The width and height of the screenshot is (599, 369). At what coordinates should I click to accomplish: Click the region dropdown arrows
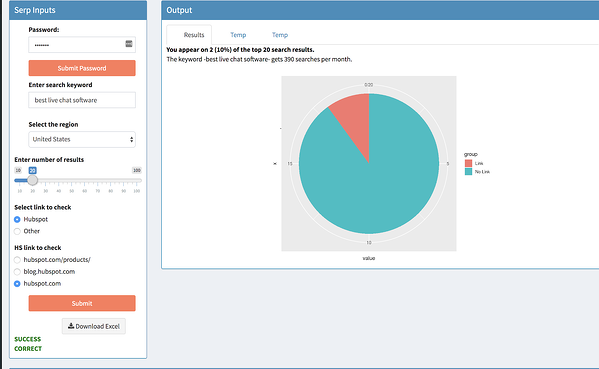(x=131, y=139)
